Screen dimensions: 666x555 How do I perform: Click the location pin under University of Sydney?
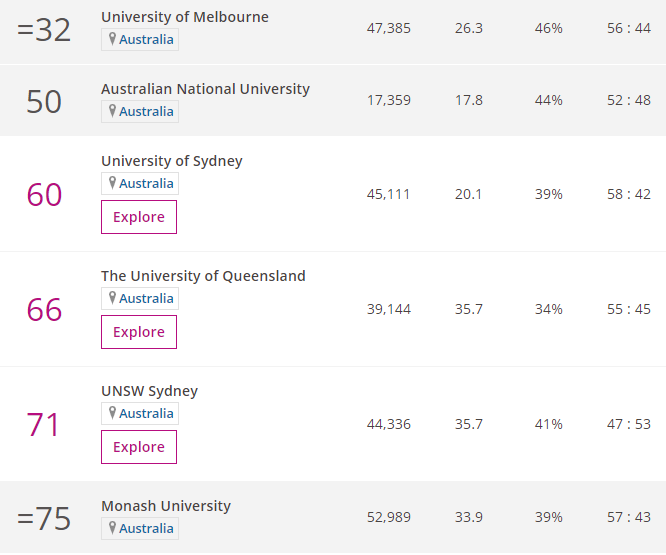click(x=113, y=183)
